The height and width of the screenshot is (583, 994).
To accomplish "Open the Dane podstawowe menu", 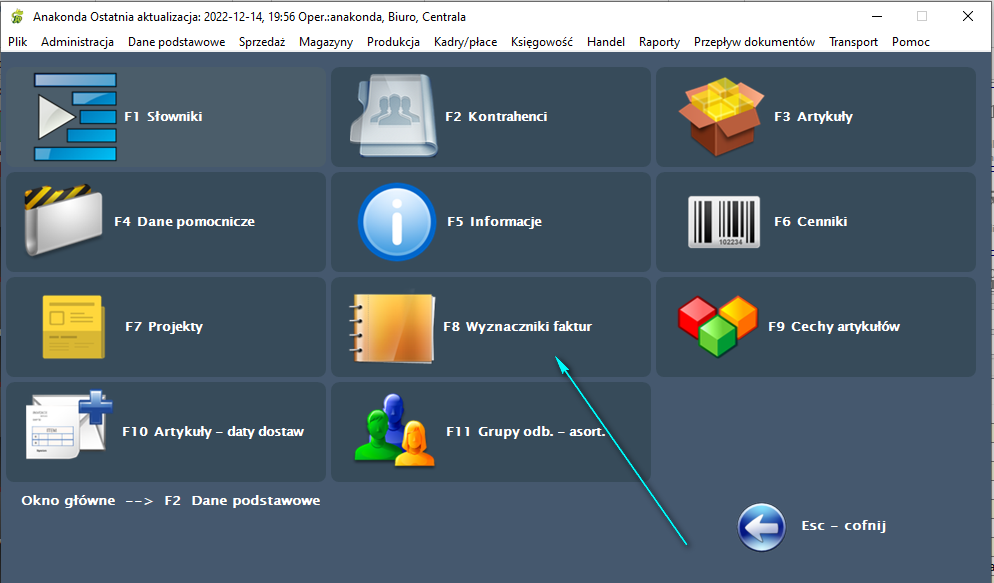I will coord(176,42).
